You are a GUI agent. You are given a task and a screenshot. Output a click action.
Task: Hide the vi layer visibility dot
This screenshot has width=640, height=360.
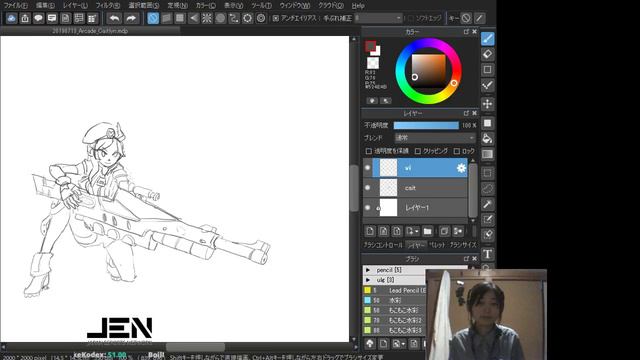367,168
